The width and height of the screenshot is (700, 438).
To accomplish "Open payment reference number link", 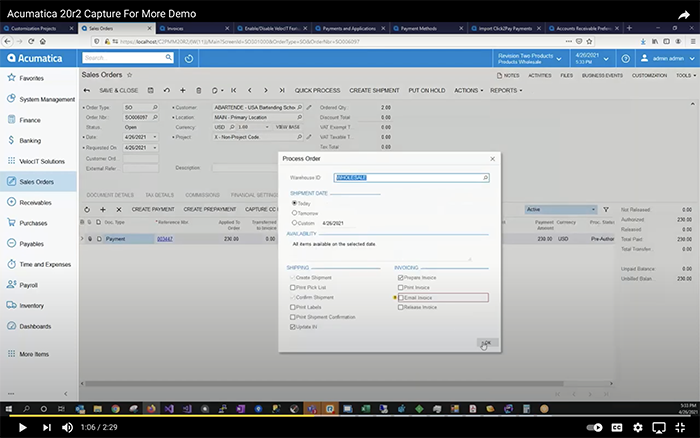I will pos(165,239).
